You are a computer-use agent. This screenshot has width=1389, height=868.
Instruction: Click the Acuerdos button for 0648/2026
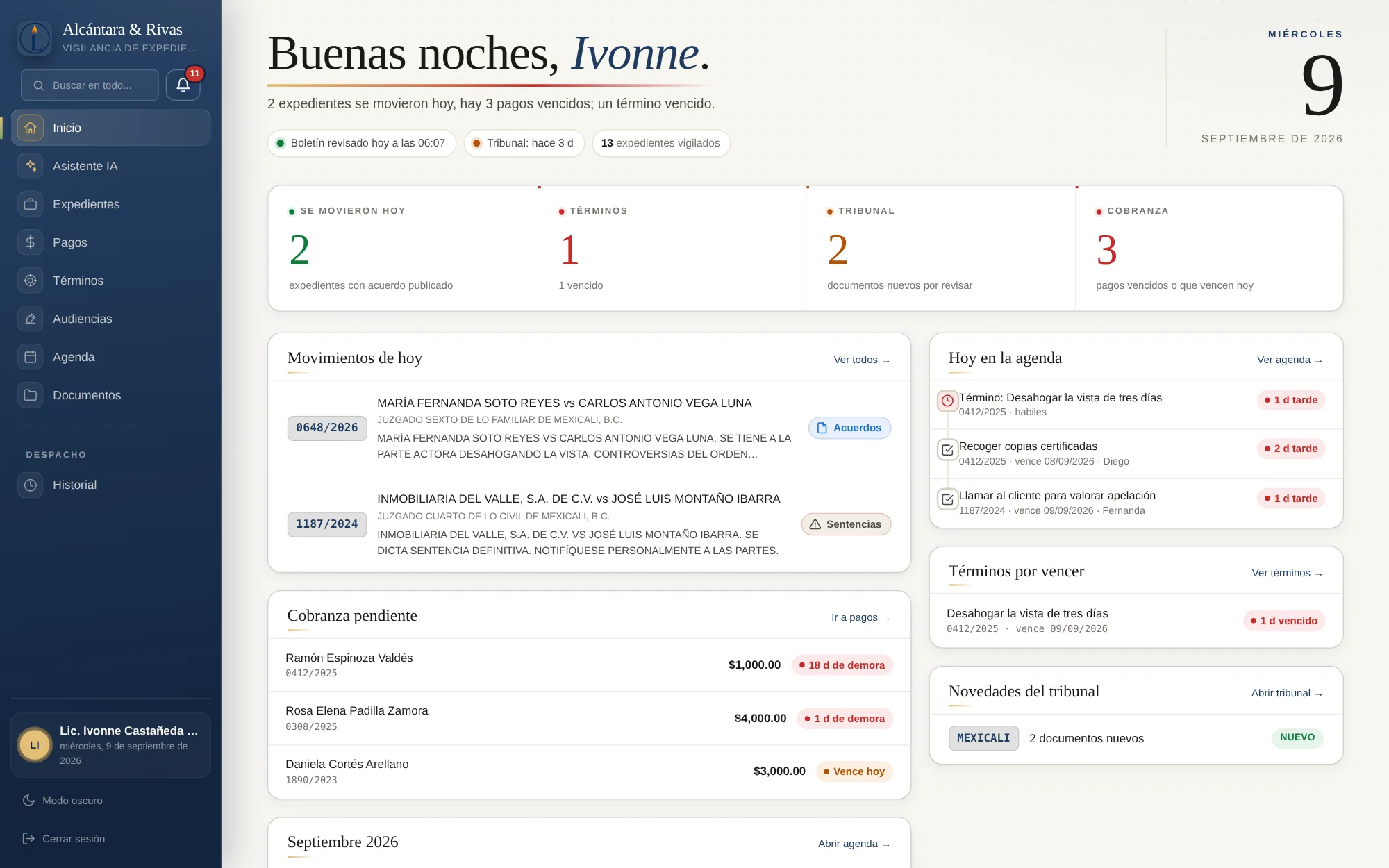click(849, 428)
